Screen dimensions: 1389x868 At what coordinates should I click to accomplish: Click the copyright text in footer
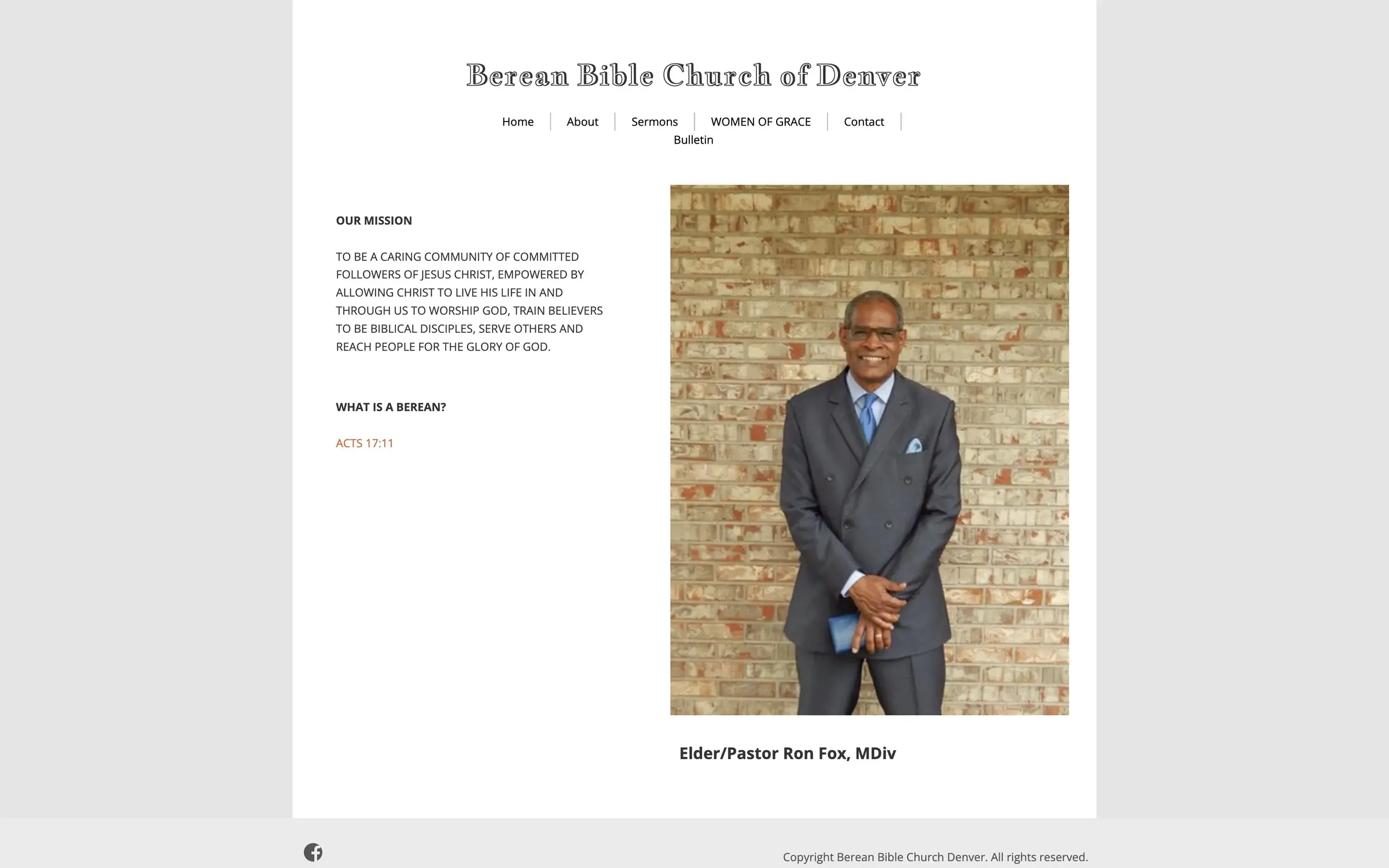click(935, 856)
